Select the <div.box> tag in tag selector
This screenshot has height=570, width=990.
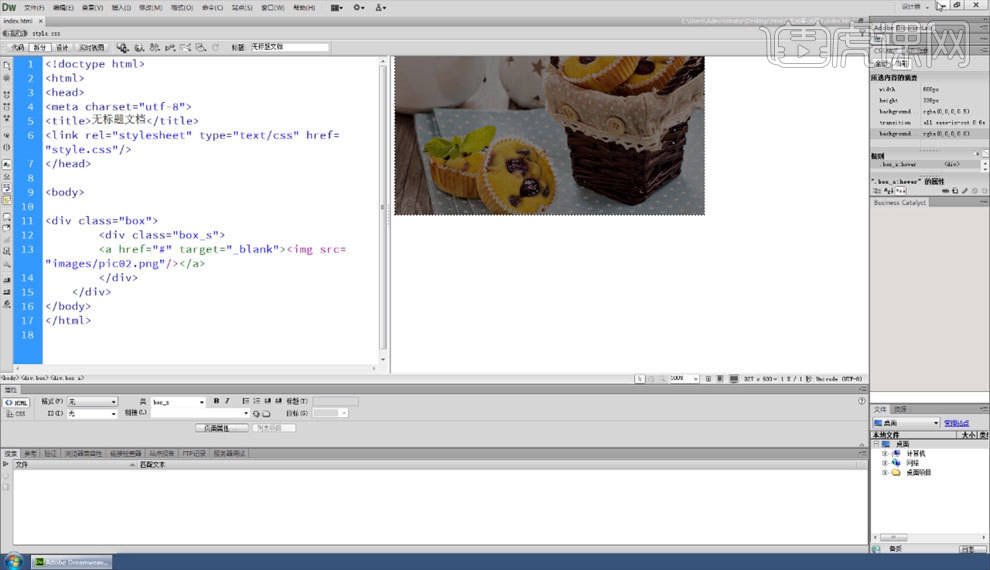(35, 378)
